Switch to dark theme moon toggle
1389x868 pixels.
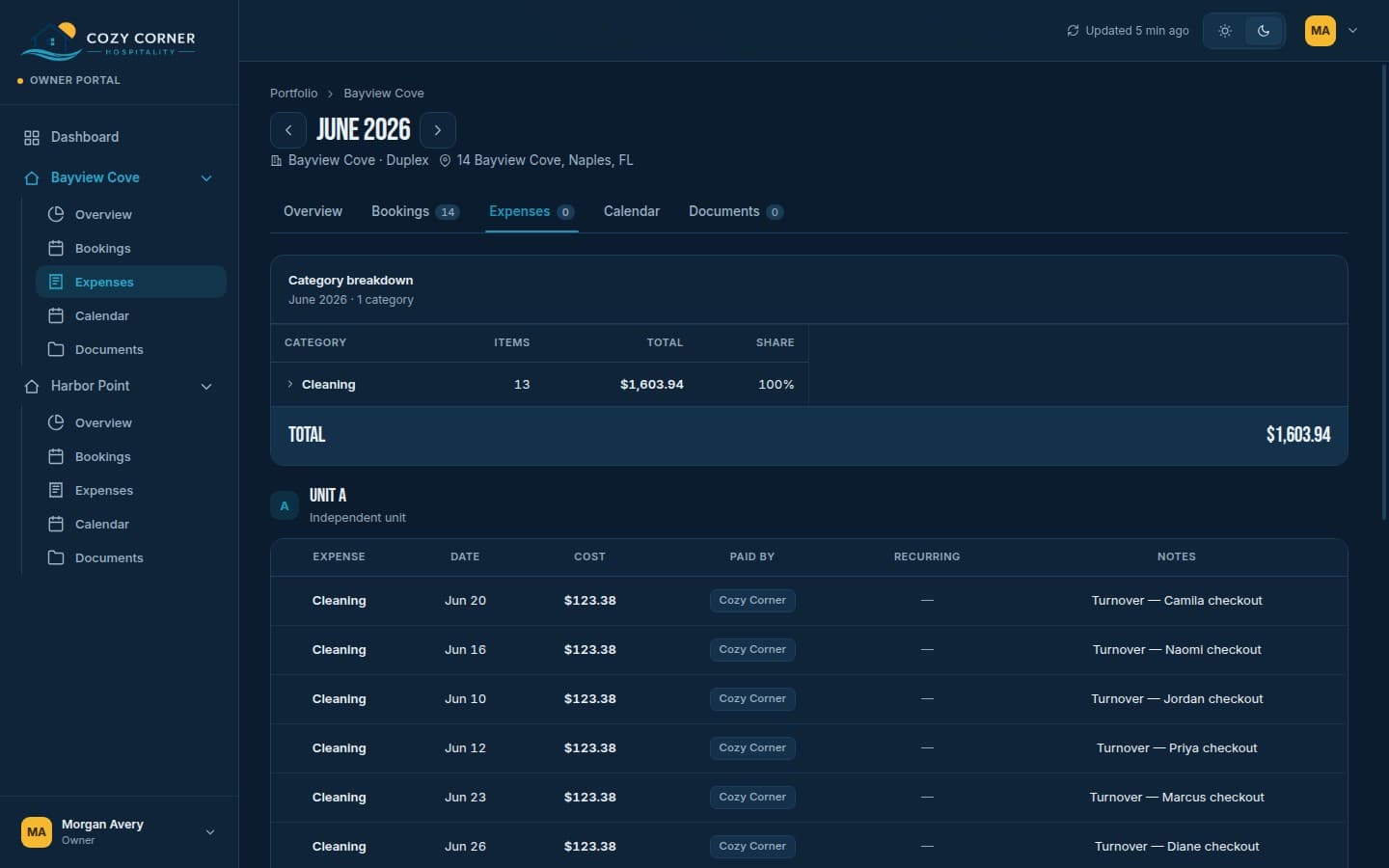coord(1264,31)
